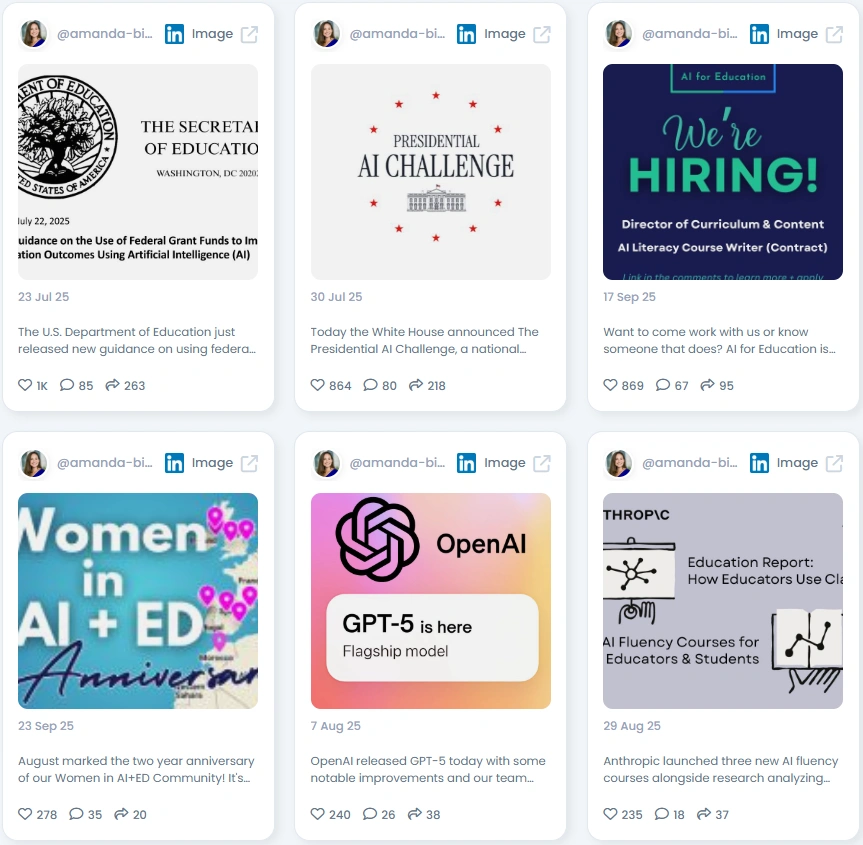Click LinkedIn icon on the Women in AI+ED post
Viewport: 863px width, 845px height.
click(174, 464)
